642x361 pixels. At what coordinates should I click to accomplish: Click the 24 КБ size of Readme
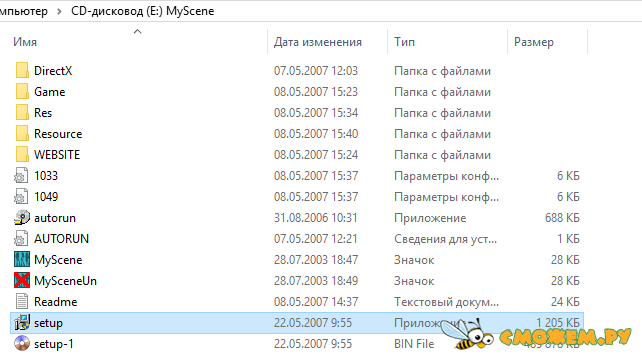point(565,302)
